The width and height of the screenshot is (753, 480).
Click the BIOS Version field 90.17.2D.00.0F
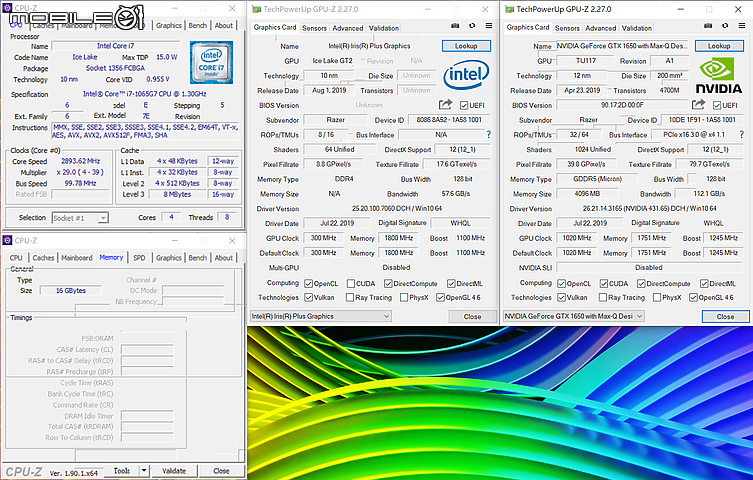(x=622, y=105)
